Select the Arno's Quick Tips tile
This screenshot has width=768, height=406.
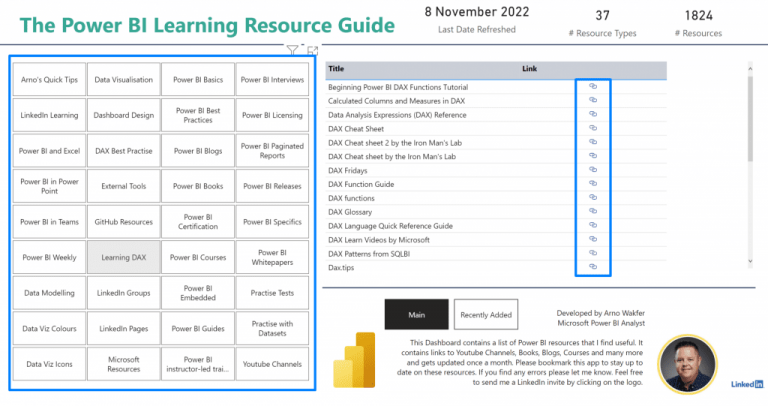(x=49, y=79)
